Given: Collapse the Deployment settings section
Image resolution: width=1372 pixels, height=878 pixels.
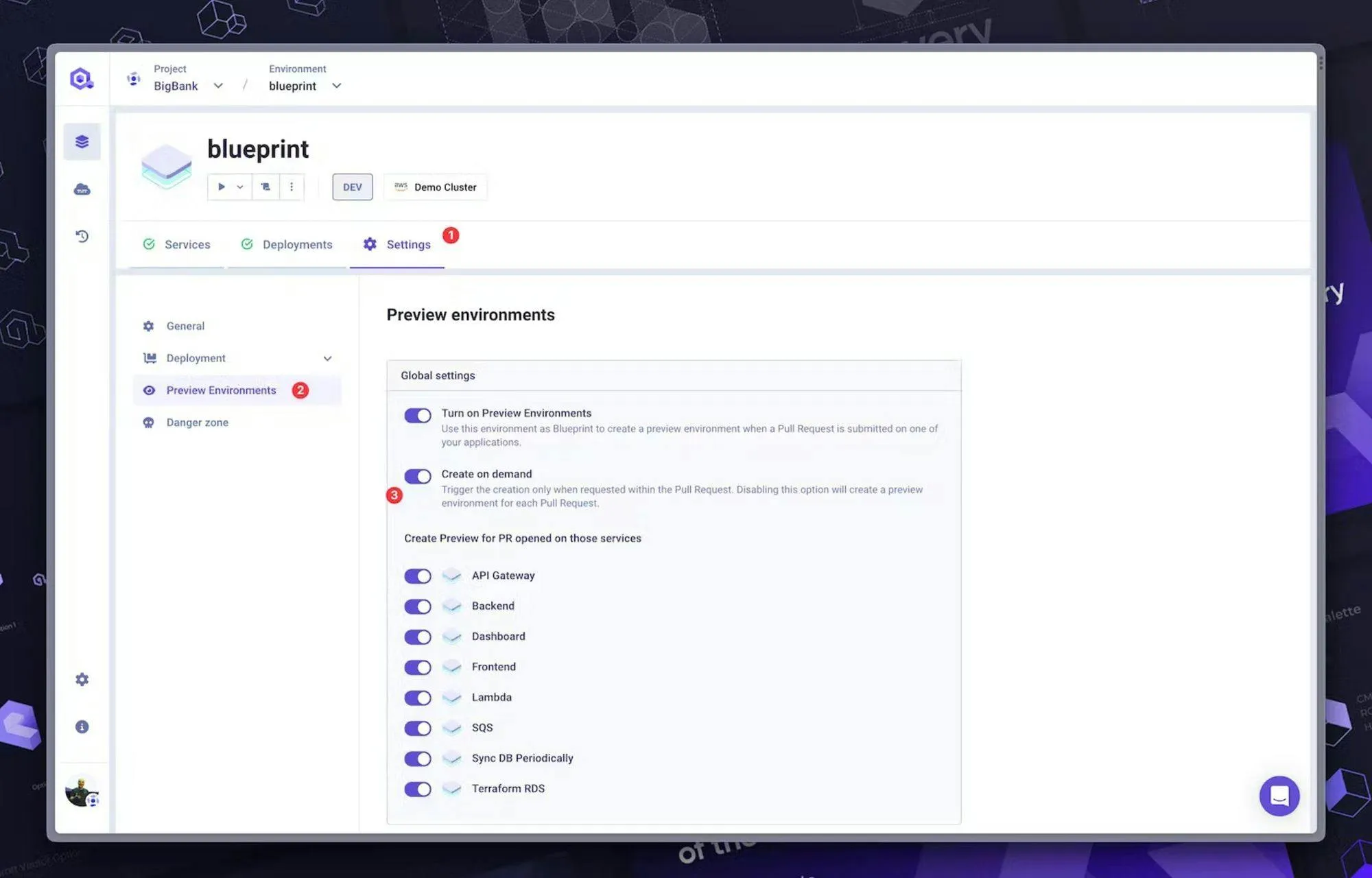Looking at the screenshot, I should coord(327,357).
